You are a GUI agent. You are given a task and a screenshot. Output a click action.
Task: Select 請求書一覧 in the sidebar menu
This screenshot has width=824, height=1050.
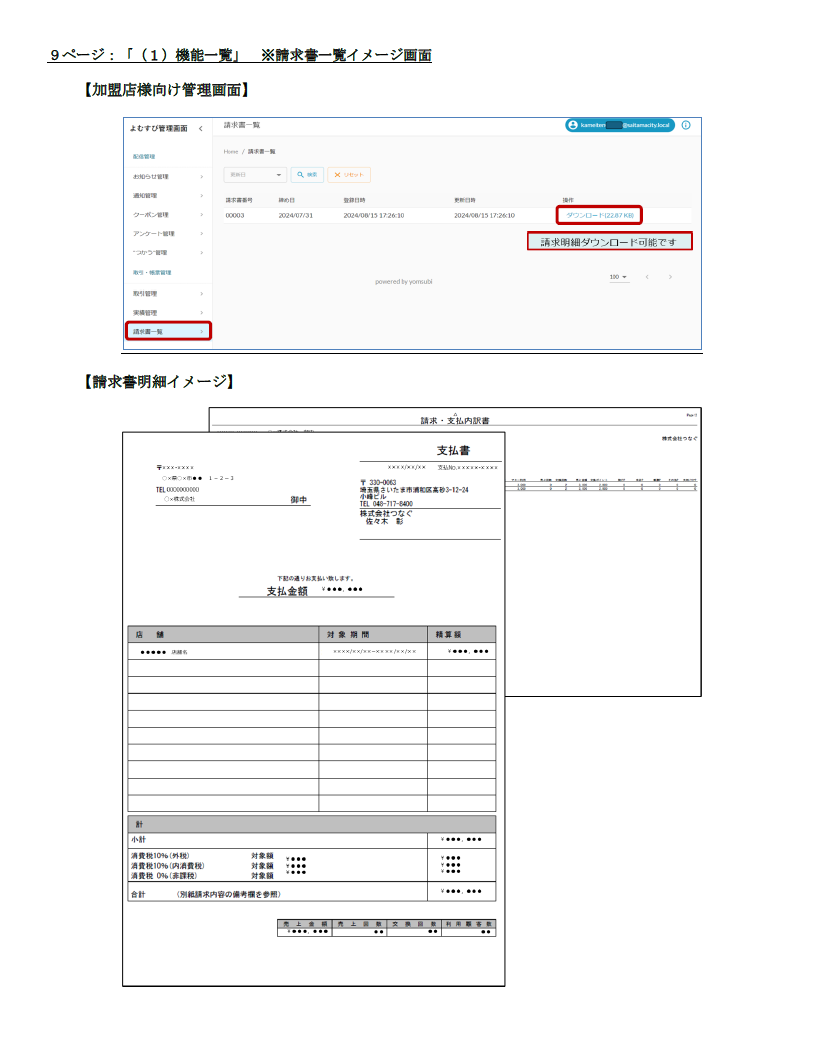(168, 331)
